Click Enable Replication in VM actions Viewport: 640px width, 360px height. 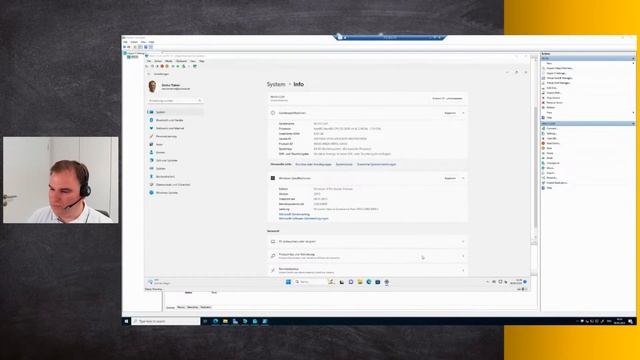(557, 183)
